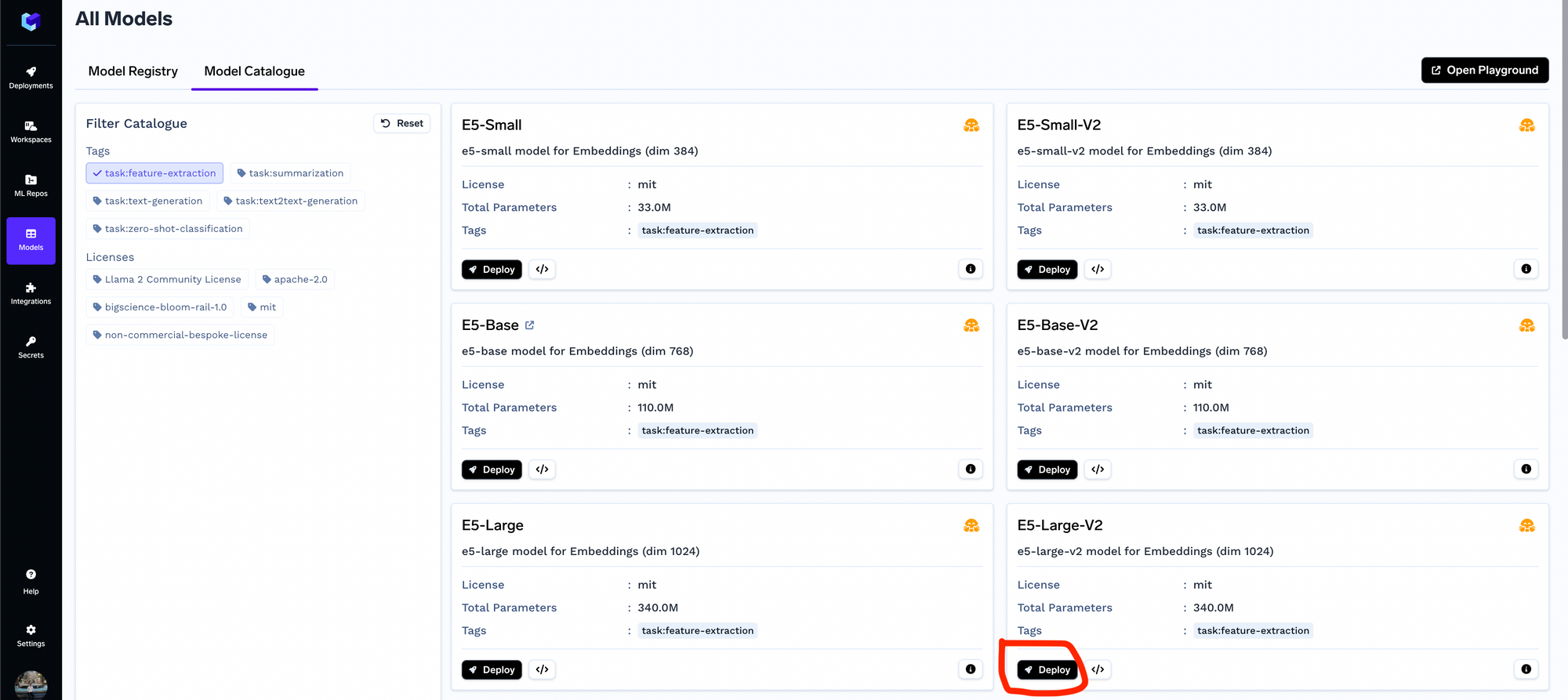Open ML Repos sidebar icon

tap(31, 186)
